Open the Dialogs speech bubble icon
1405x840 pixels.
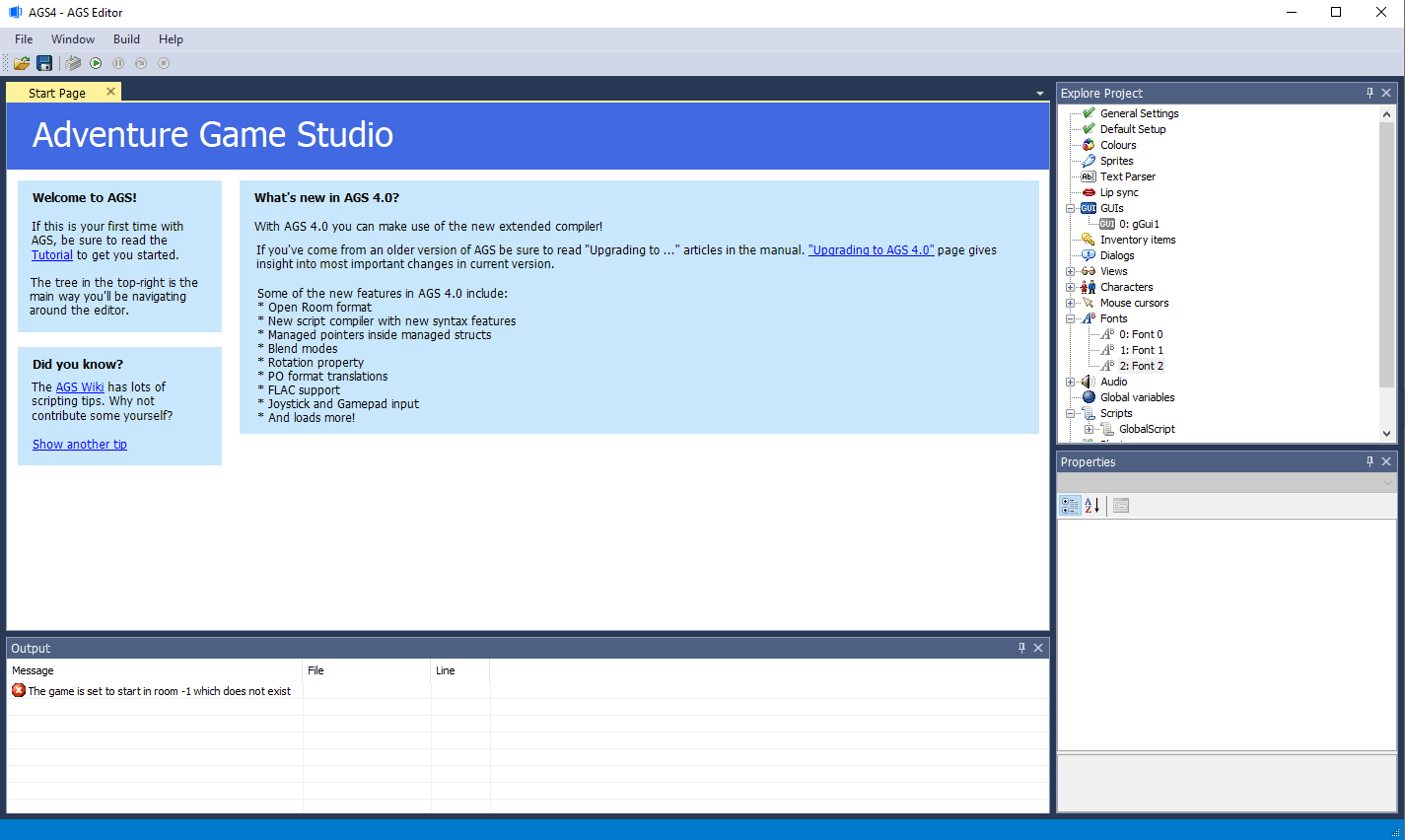[x=1089, y=255]
